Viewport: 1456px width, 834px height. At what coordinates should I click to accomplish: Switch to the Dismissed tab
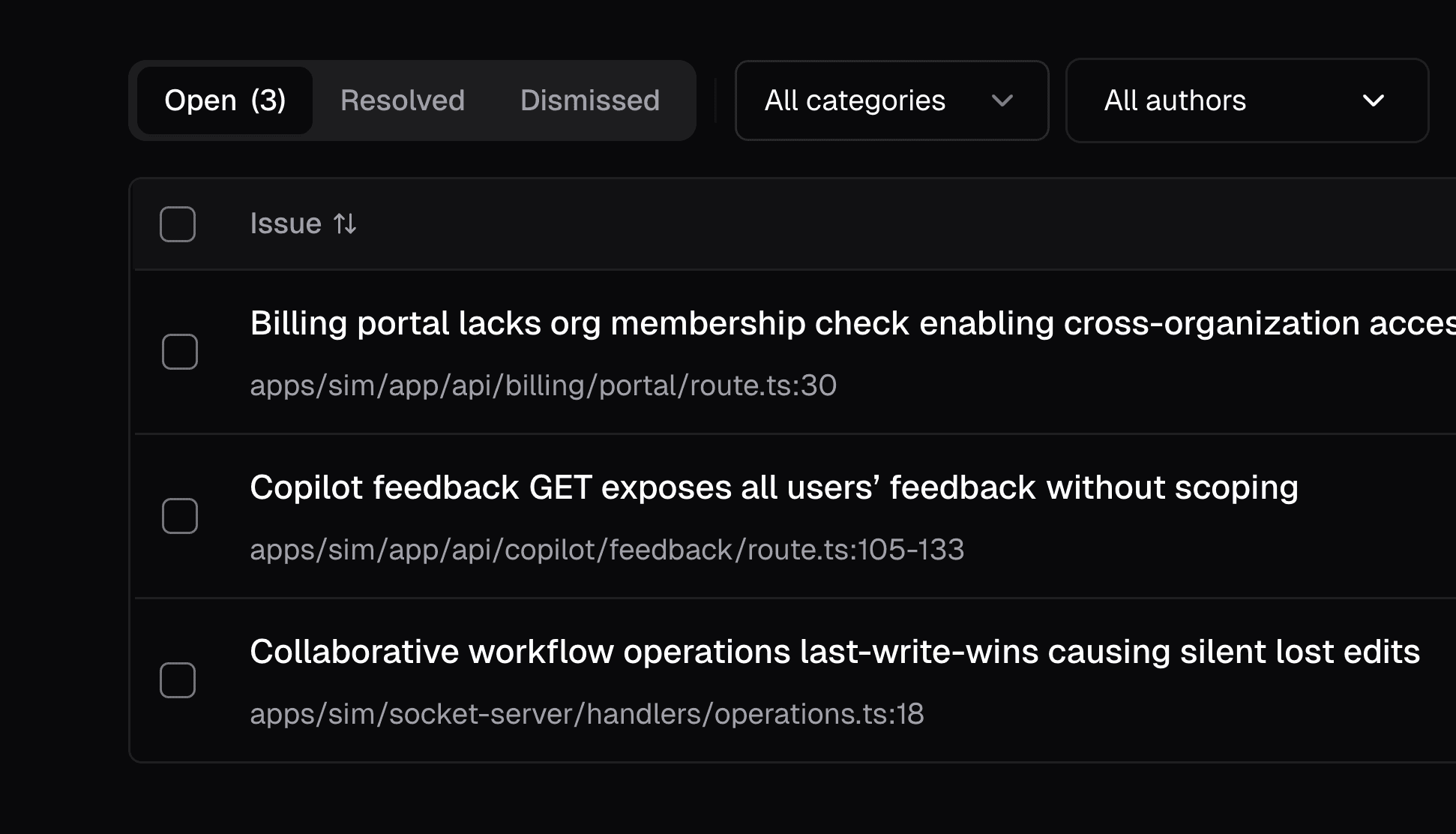click(590, 100)
